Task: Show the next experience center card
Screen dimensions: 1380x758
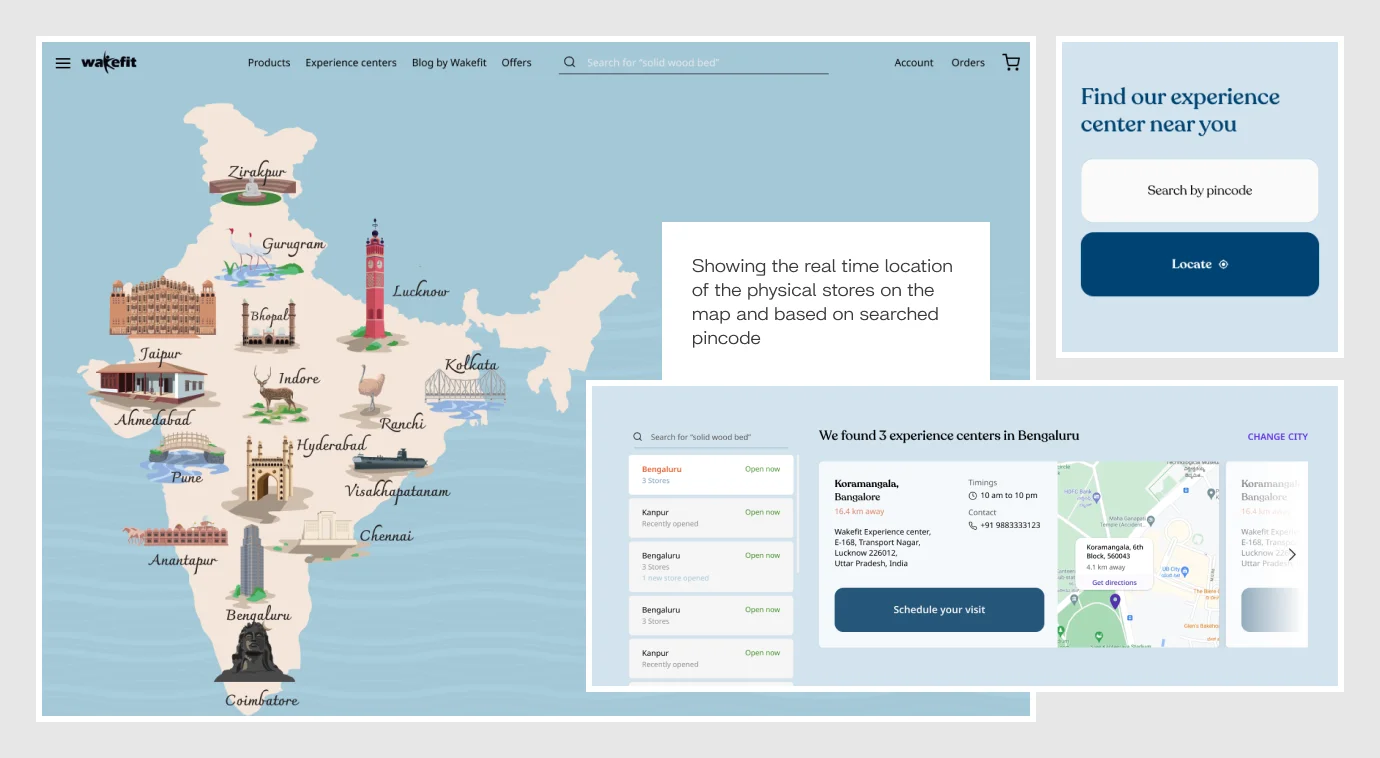Action: coord(1292,554)
